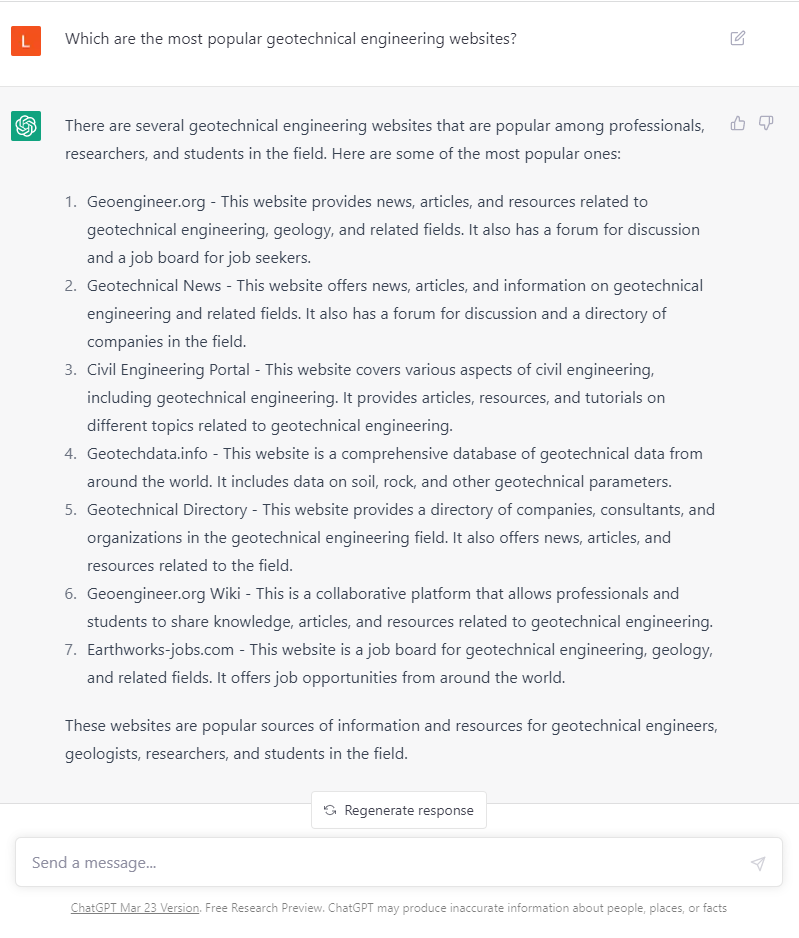
Task: Dislike the response using the thumbs down icon
Action: coord(766,122)
